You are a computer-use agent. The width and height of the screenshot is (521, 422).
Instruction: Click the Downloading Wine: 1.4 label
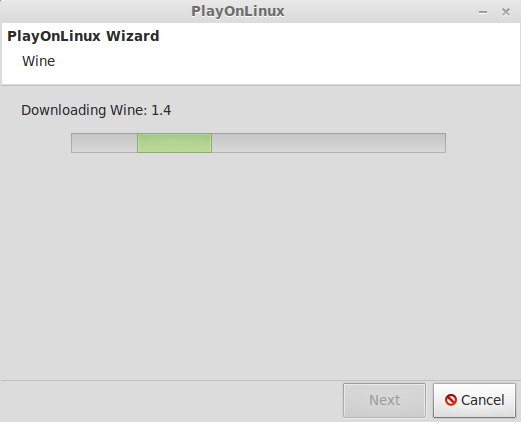point(96,110)
